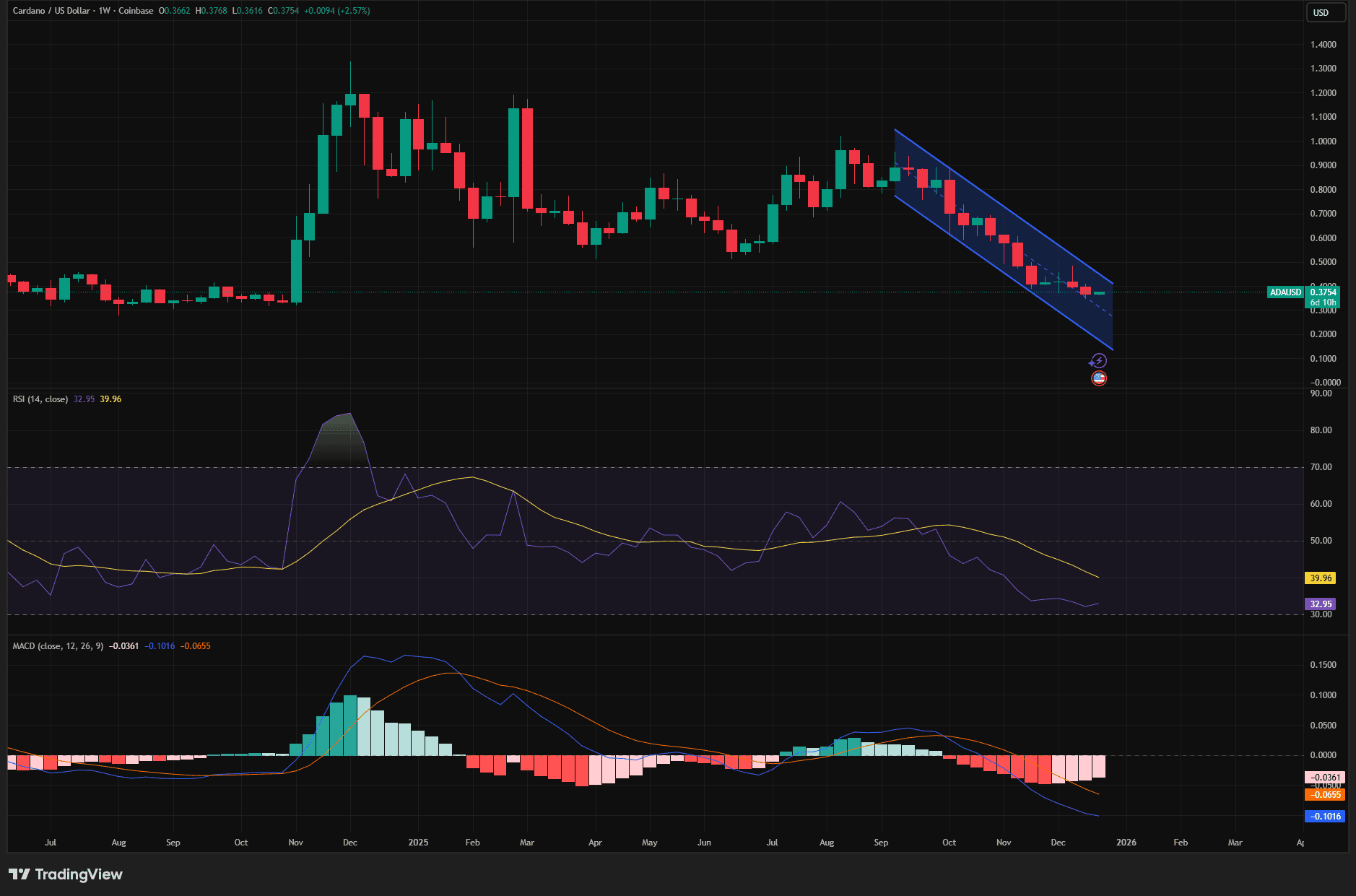This screenshot has width=1356, height=896.
Task: Click the purple lightning event icon
Action: pos(1098,361)
